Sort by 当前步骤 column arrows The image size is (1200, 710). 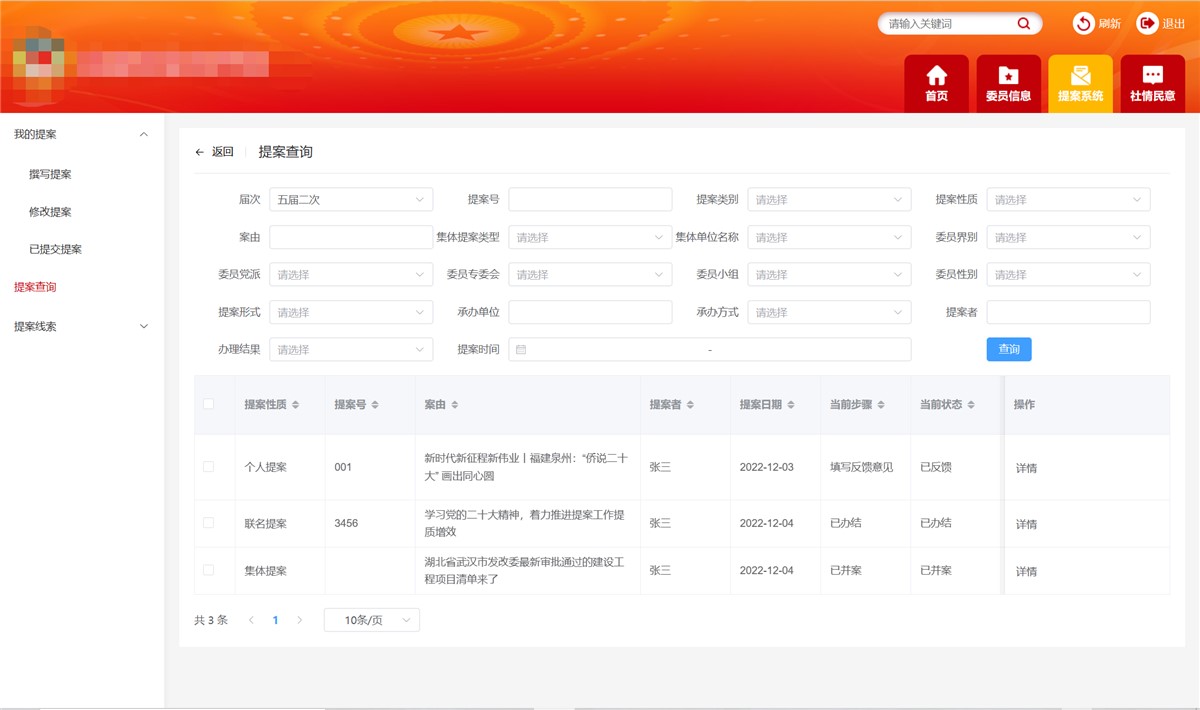881,405
